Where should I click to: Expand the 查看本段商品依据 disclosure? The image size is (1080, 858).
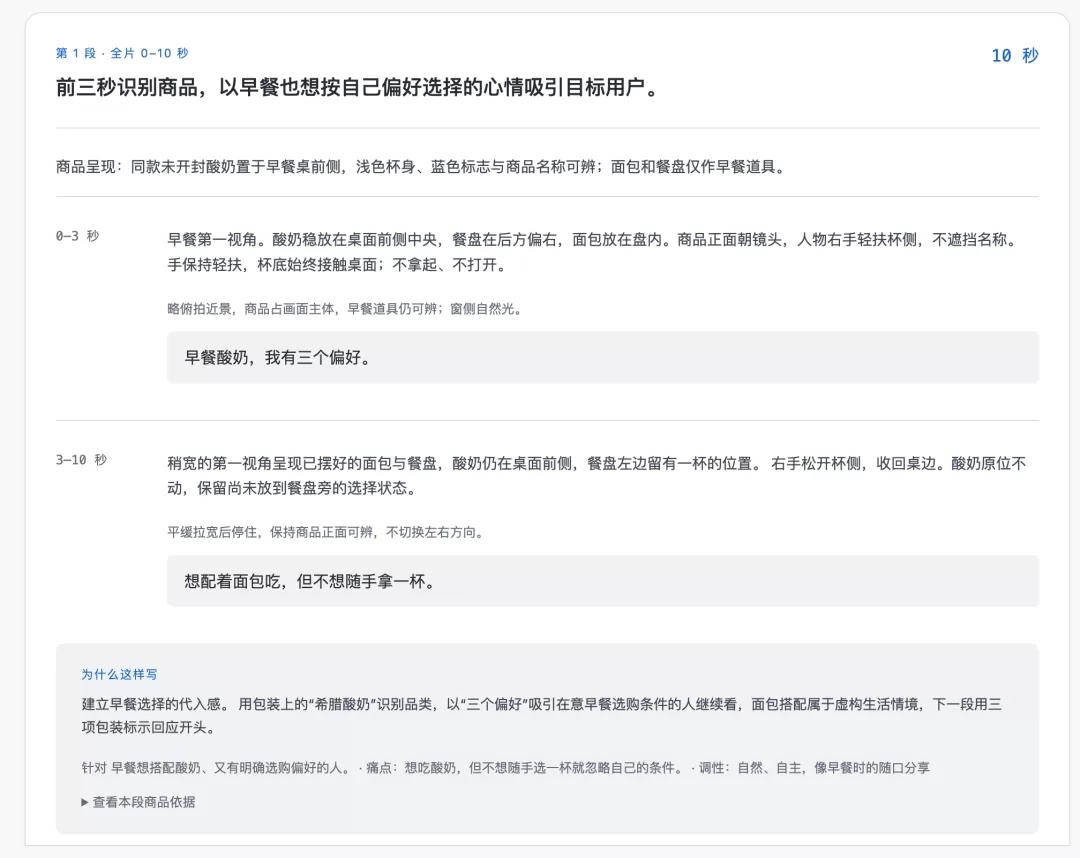138,802
